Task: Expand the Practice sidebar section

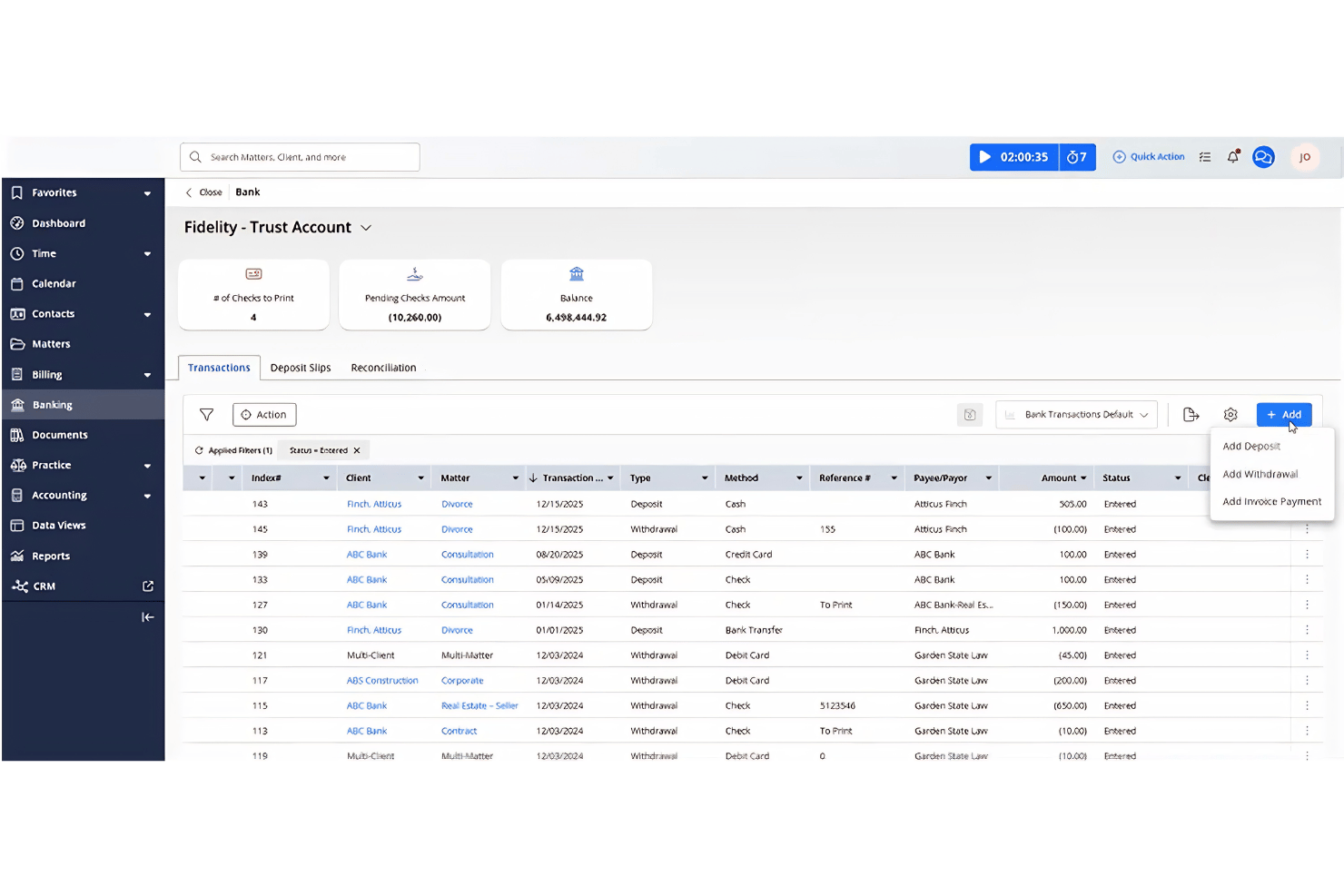Action: (x=147, y=466)
